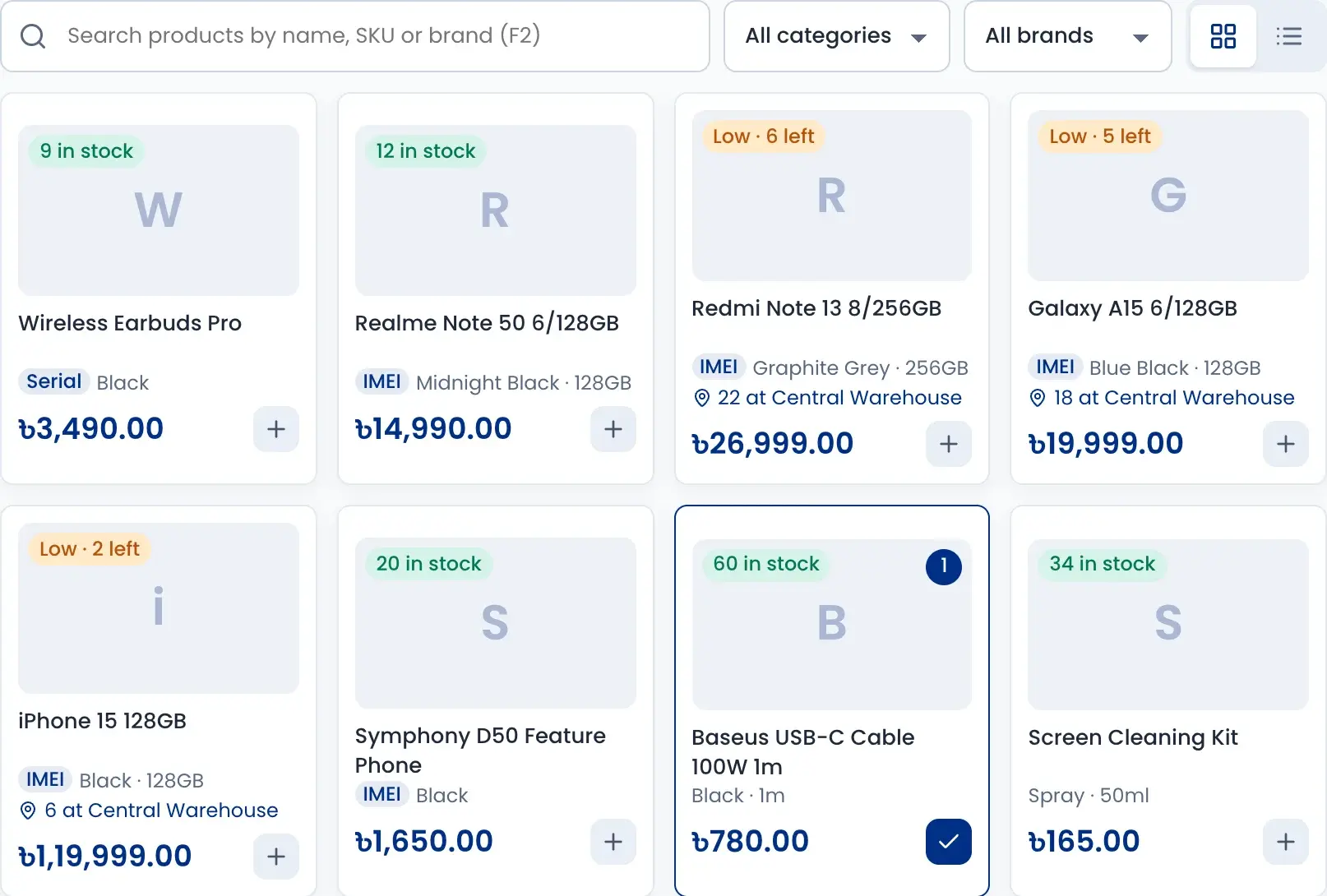Click the 'Low · 6 left' stock badge

tap(763, 136)
